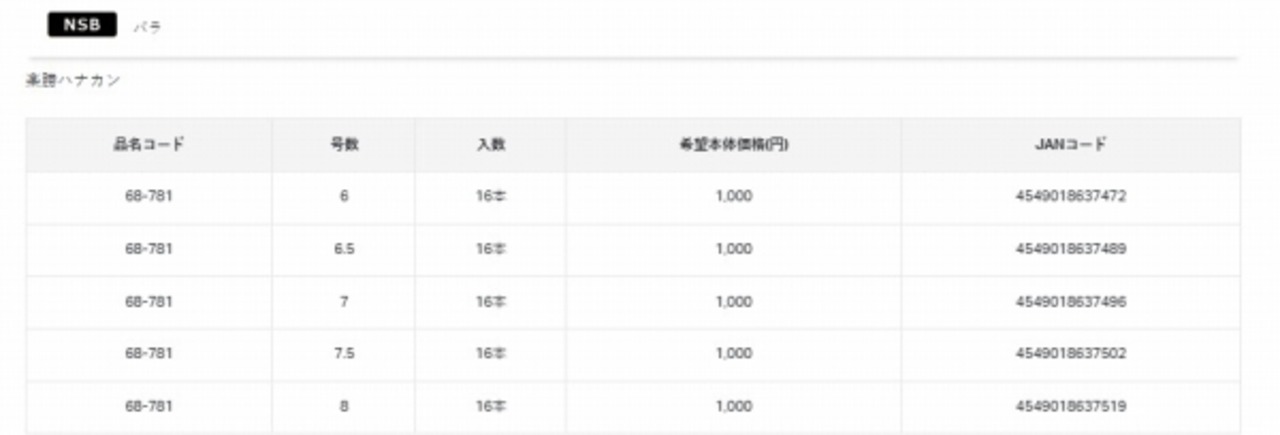Select size cell 6.5 in 号数 column

[344, 249]
